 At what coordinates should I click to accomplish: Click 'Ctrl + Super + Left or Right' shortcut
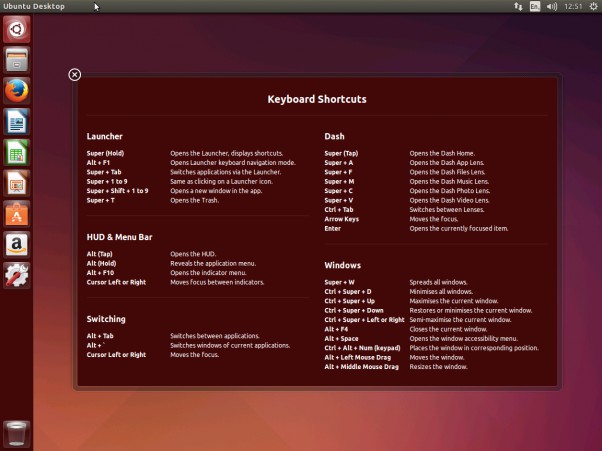tap(364, 320)
